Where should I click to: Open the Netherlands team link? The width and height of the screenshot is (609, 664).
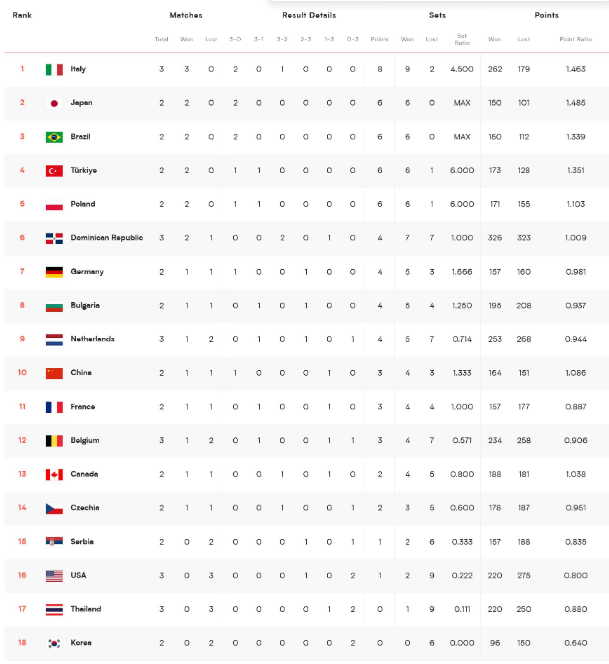coord(92,339)
